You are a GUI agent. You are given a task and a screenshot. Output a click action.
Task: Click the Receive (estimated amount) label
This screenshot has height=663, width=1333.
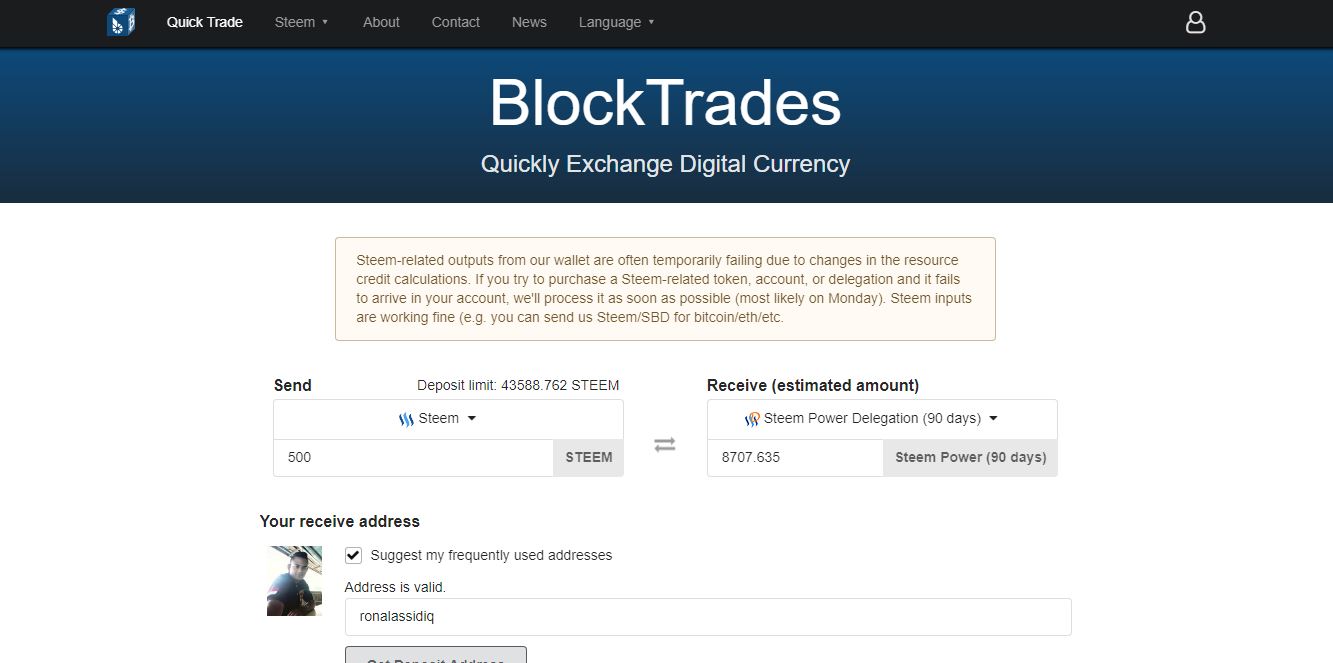click(813, 385)
